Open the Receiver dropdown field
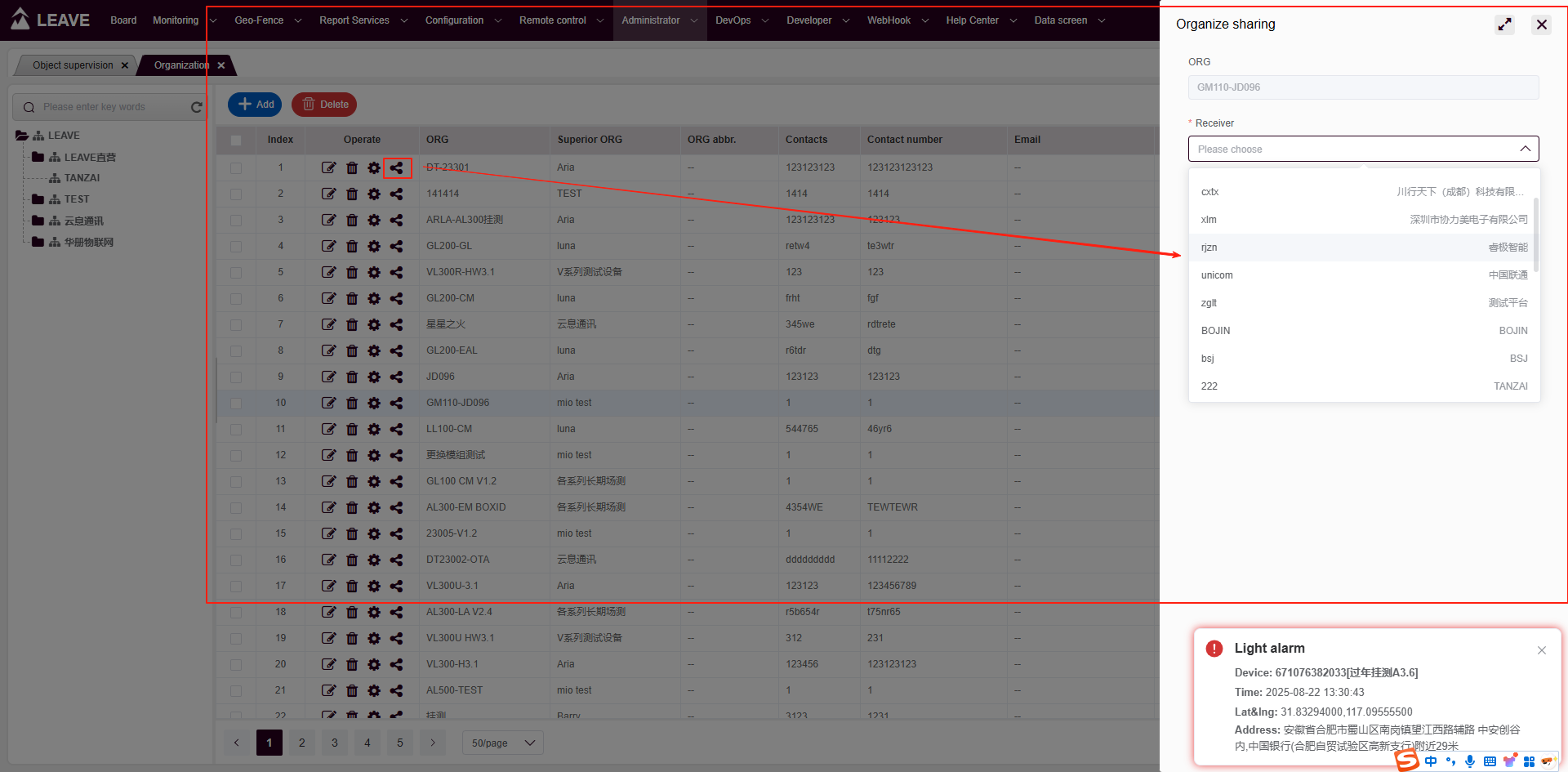The image size is (1568, 772). pos(1362,149)
